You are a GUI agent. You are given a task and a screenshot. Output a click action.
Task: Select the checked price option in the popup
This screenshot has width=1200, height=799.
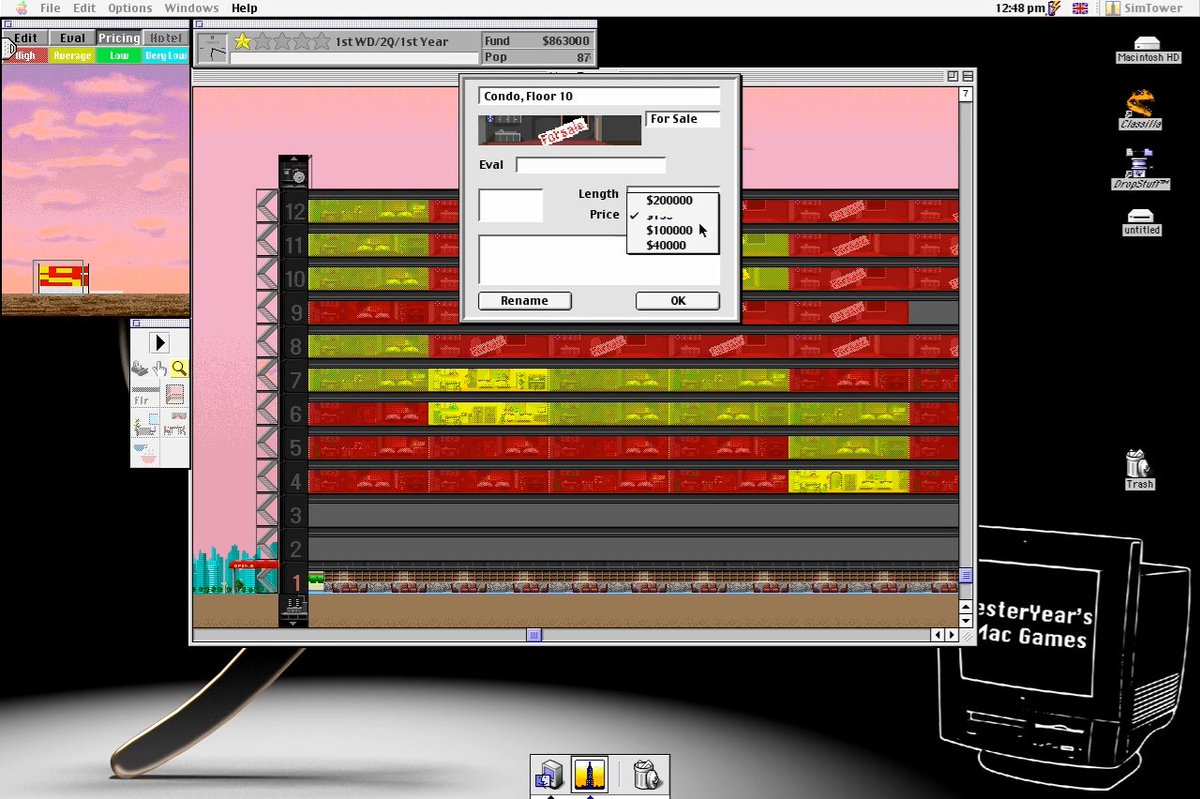click(x=672, y=215)
